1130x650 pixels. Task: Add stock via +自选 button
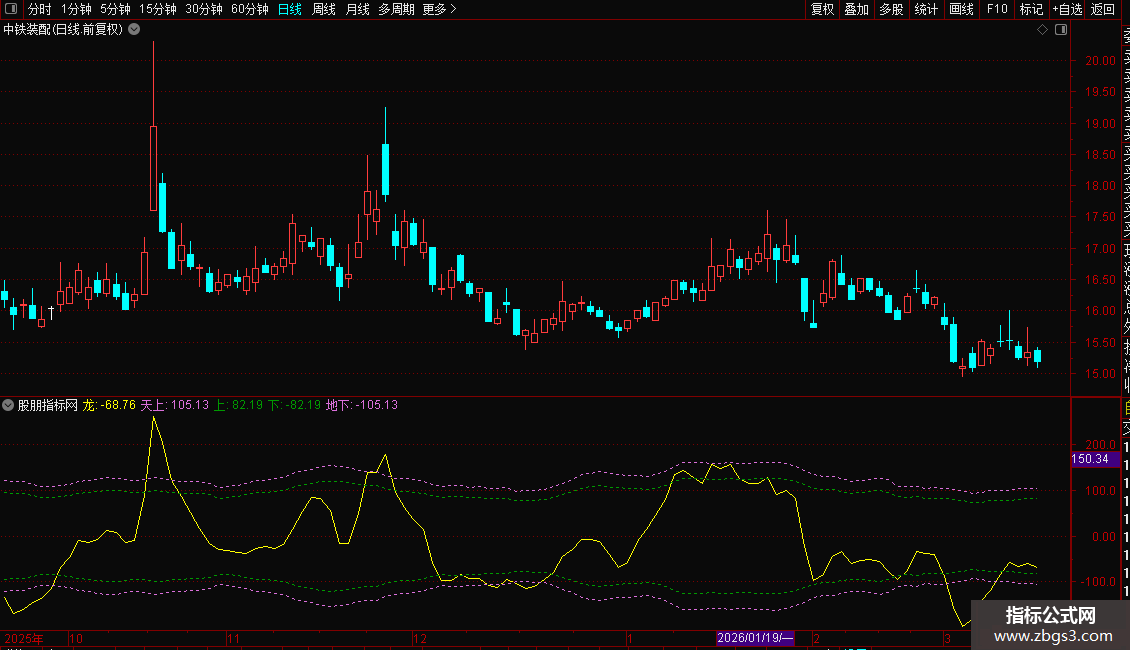1067,9
